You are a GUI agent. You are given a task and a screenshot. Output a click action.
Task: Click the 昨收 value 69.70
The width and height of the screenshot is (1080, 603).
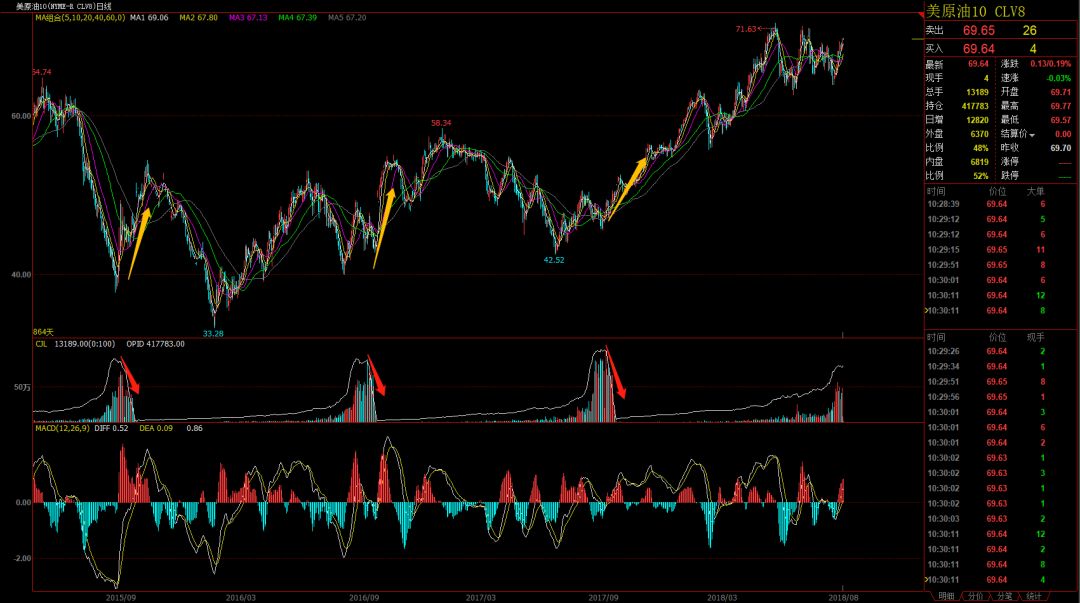(x=1061, y=148)
